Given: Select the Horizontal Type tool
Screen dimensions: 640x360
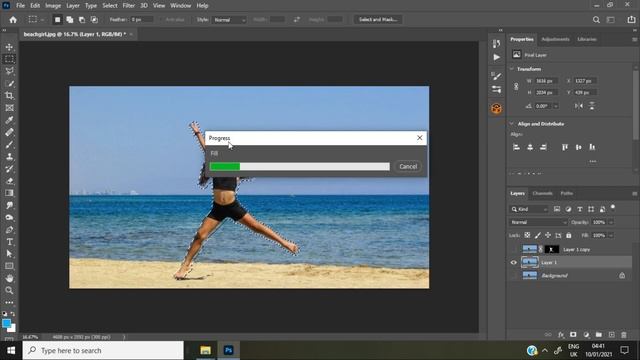Looking at the screenshot, I should [9, 242].
